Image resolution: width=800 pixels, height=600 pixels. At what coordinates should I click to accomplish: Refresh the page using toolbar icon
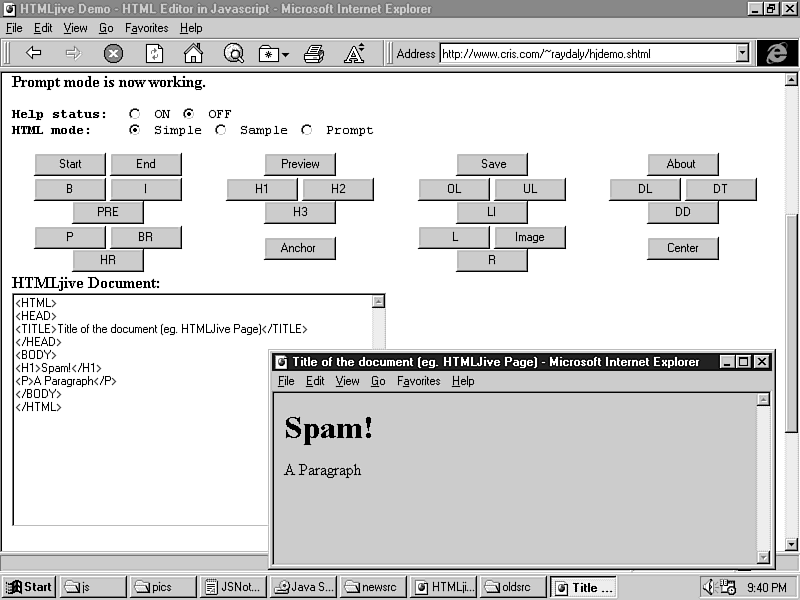click(x=154, y=53)
